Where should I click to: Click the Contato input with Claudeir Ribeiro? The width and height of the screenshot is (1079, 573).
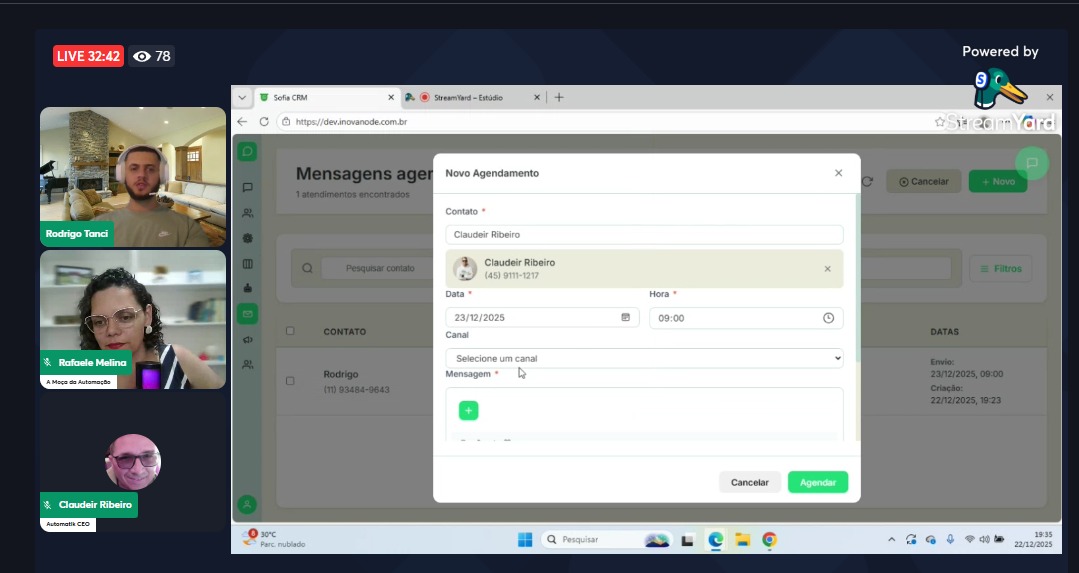[644, 234]
